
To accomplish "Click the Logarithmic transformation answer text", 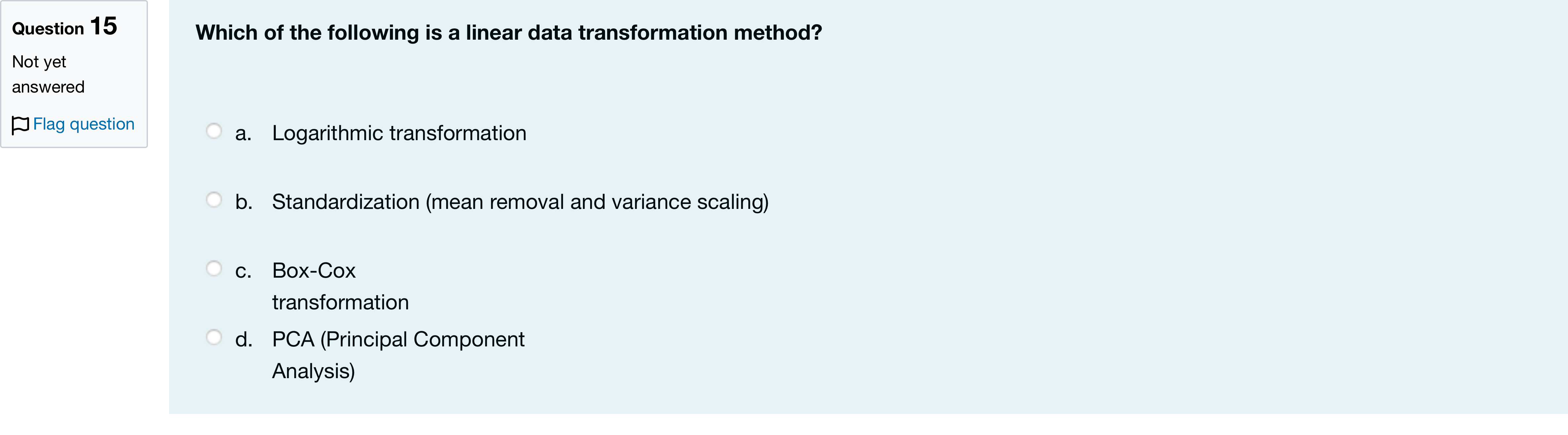I will 399,134.
